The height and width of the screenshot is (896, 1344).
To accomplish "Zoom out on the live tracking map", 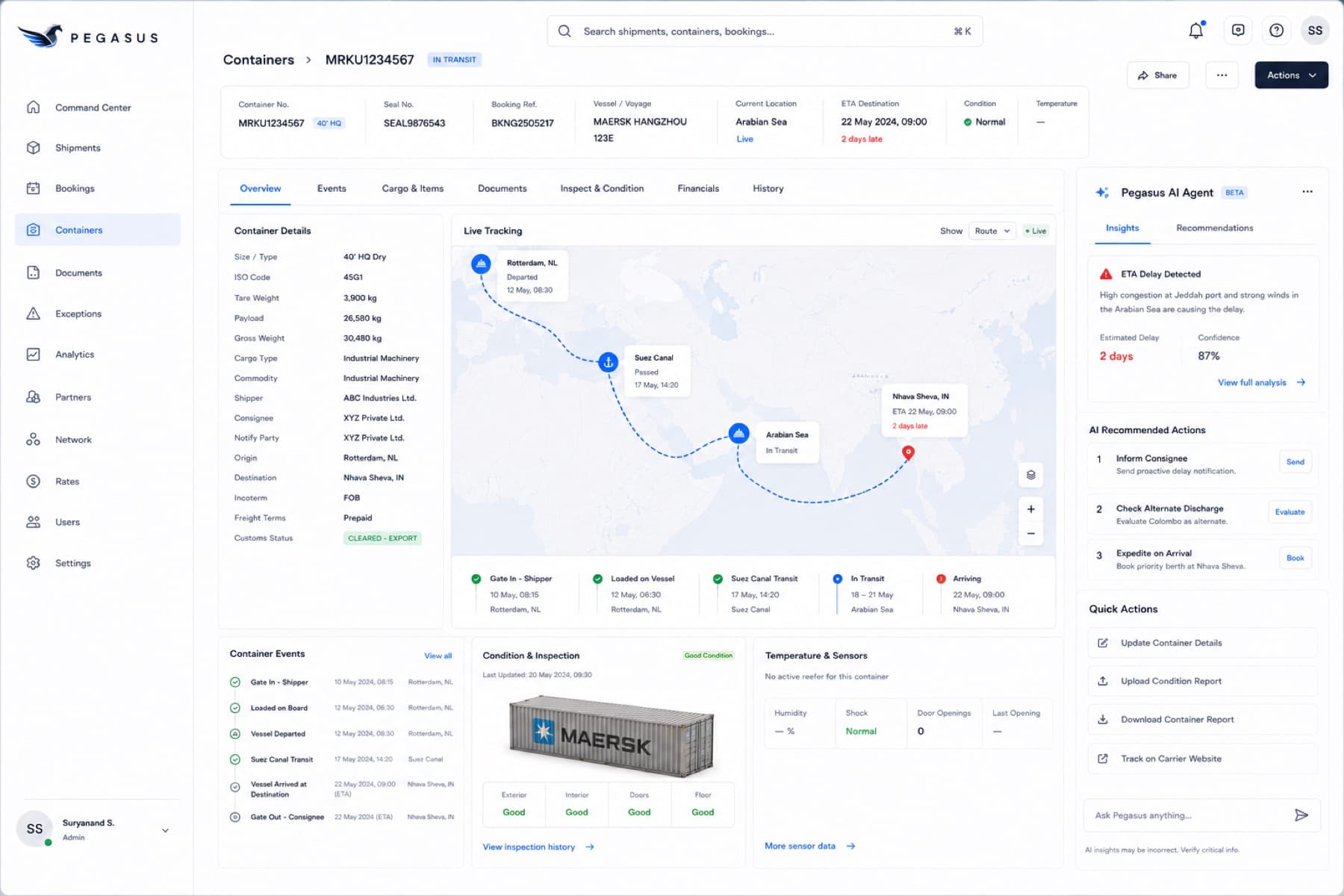I will (x=1031, y=533).
